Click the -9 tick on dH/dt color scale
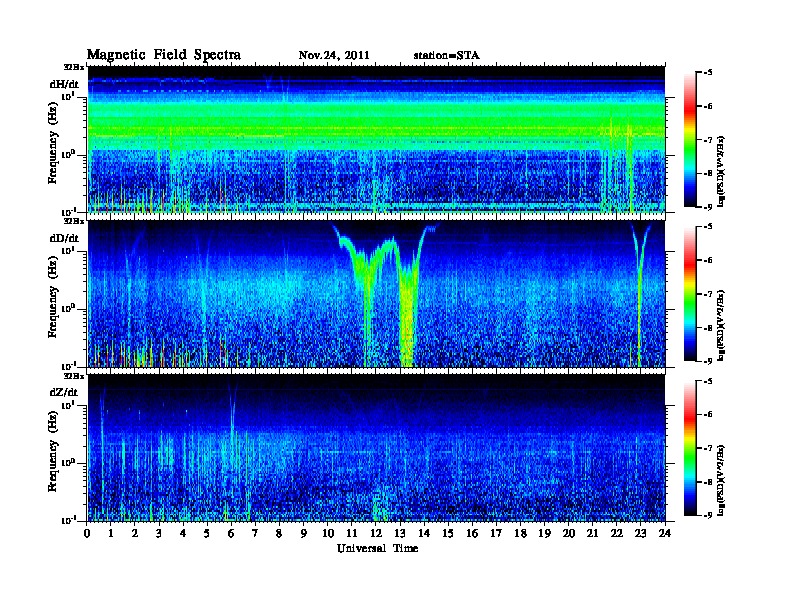This screenshot has height=612, width=792. [708, 207]
